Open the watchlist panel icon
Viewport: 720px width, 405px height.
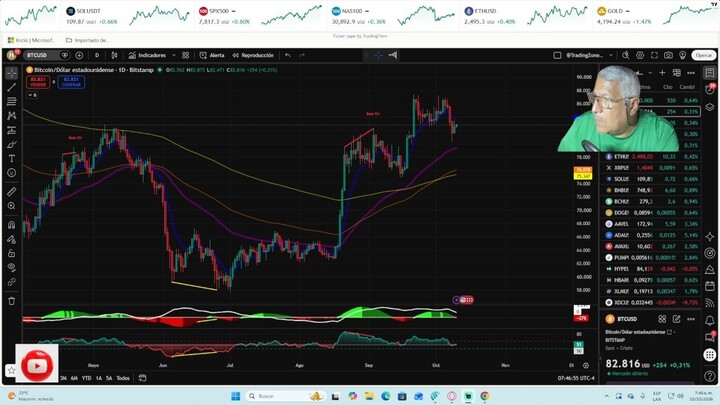710,73
